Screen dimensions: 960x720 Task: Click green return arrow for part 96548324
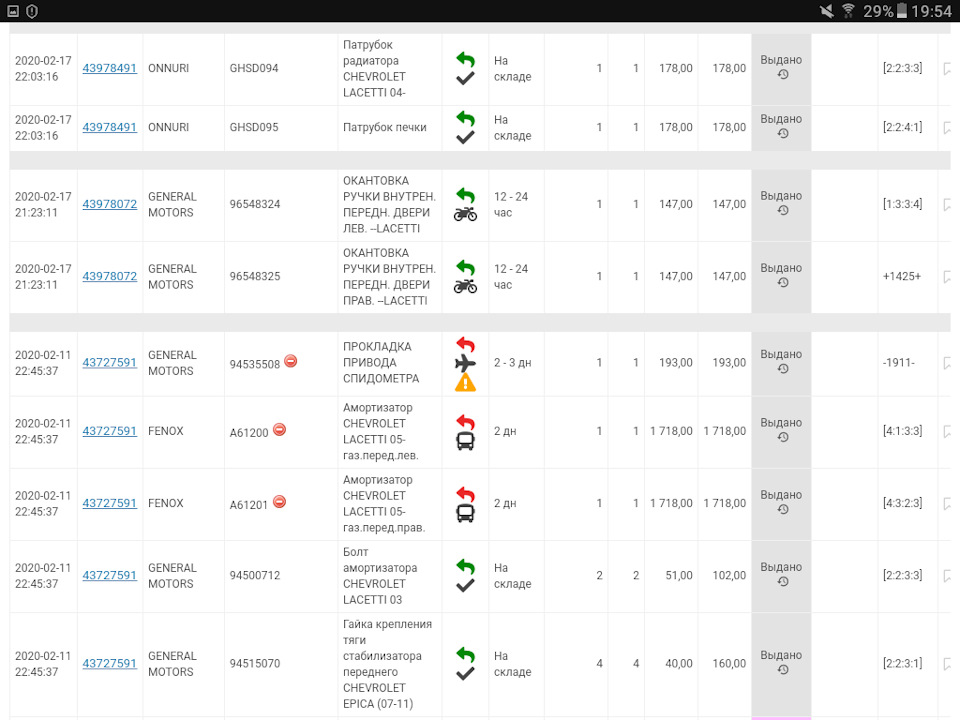point(465,195)
